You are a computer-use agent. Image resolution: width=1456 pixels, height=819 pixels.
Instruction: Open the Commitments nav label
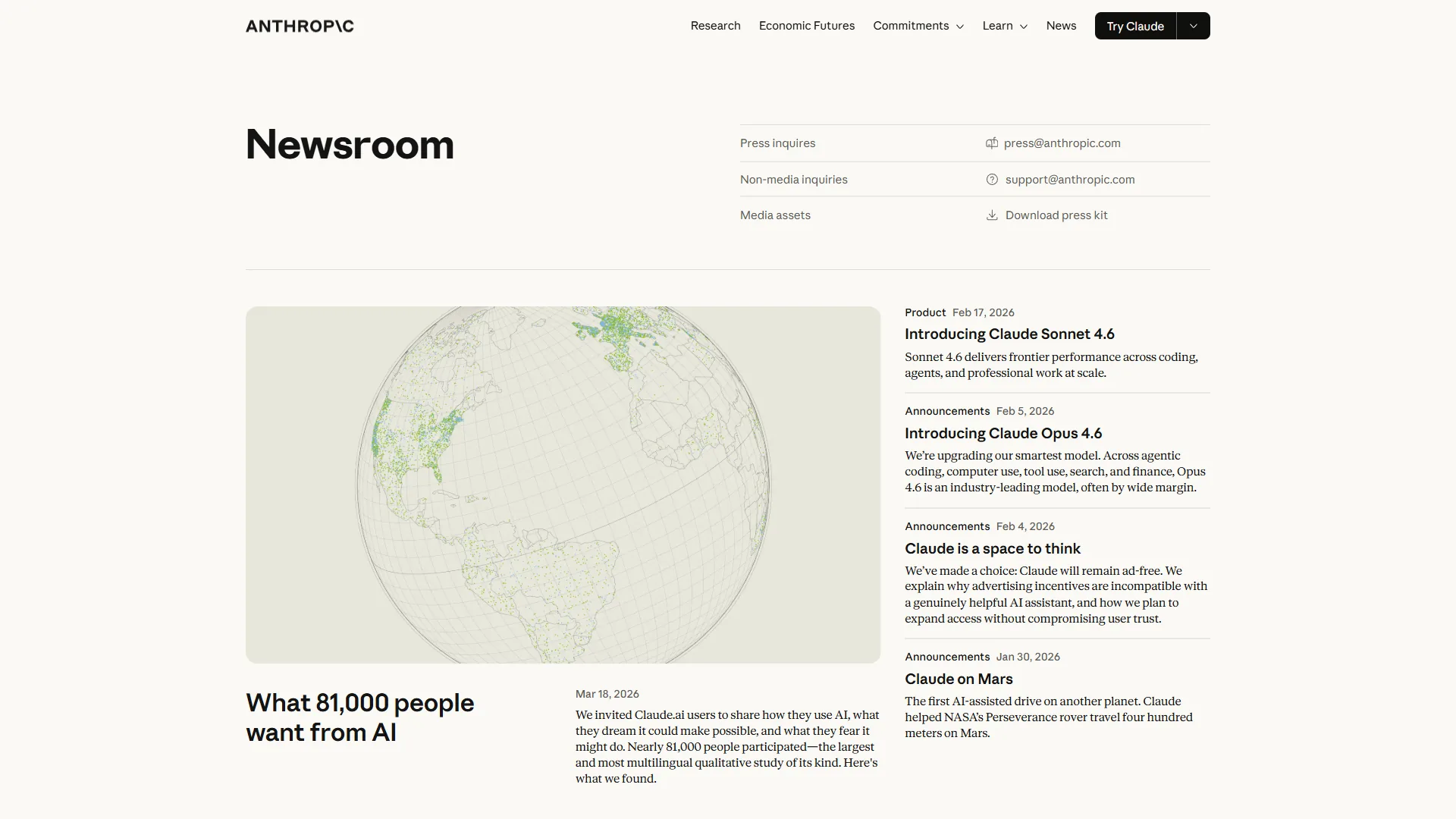[911, 26]
